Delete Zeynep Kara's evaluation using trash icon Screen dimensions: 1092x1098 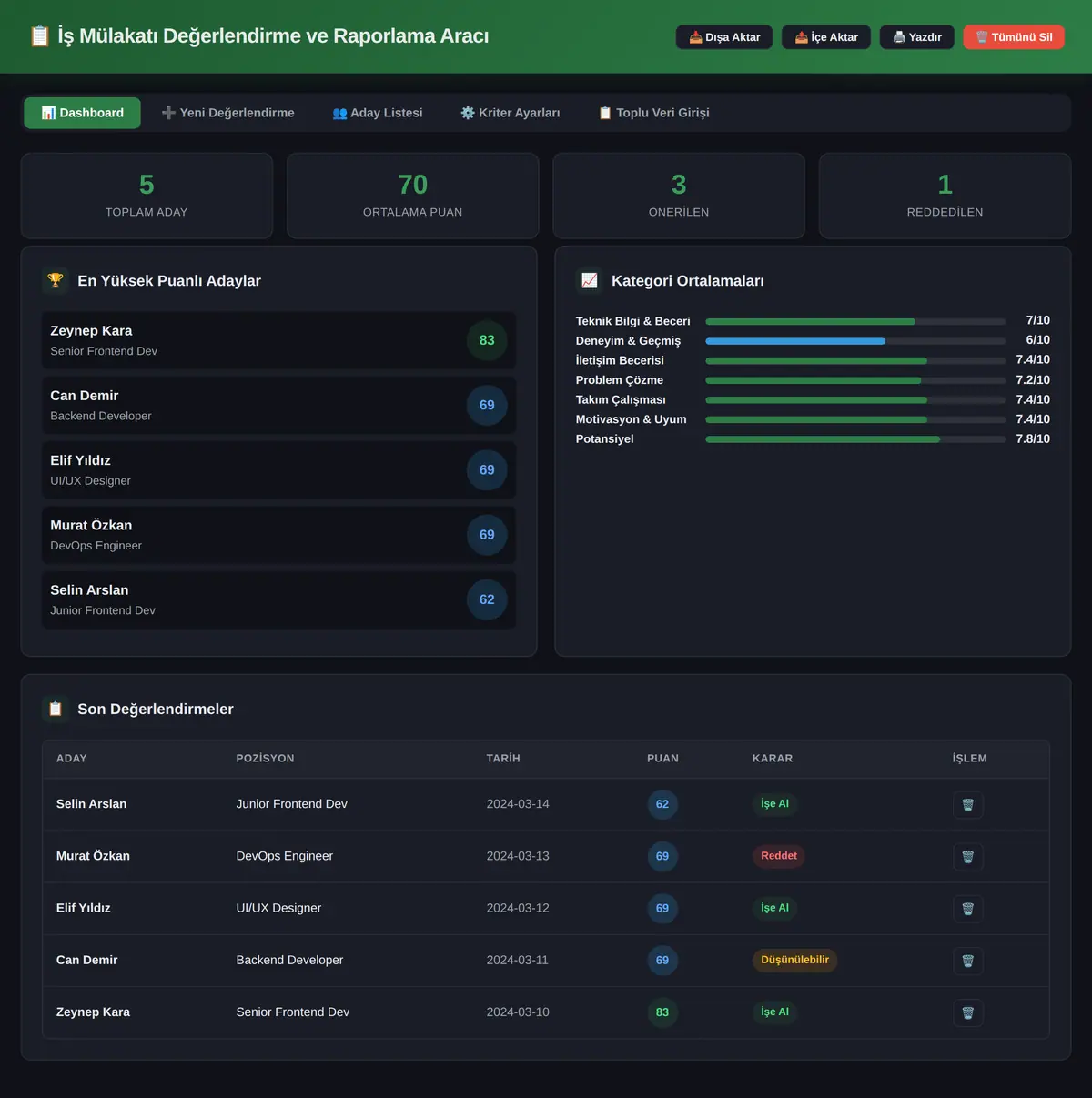(967, 1012)
